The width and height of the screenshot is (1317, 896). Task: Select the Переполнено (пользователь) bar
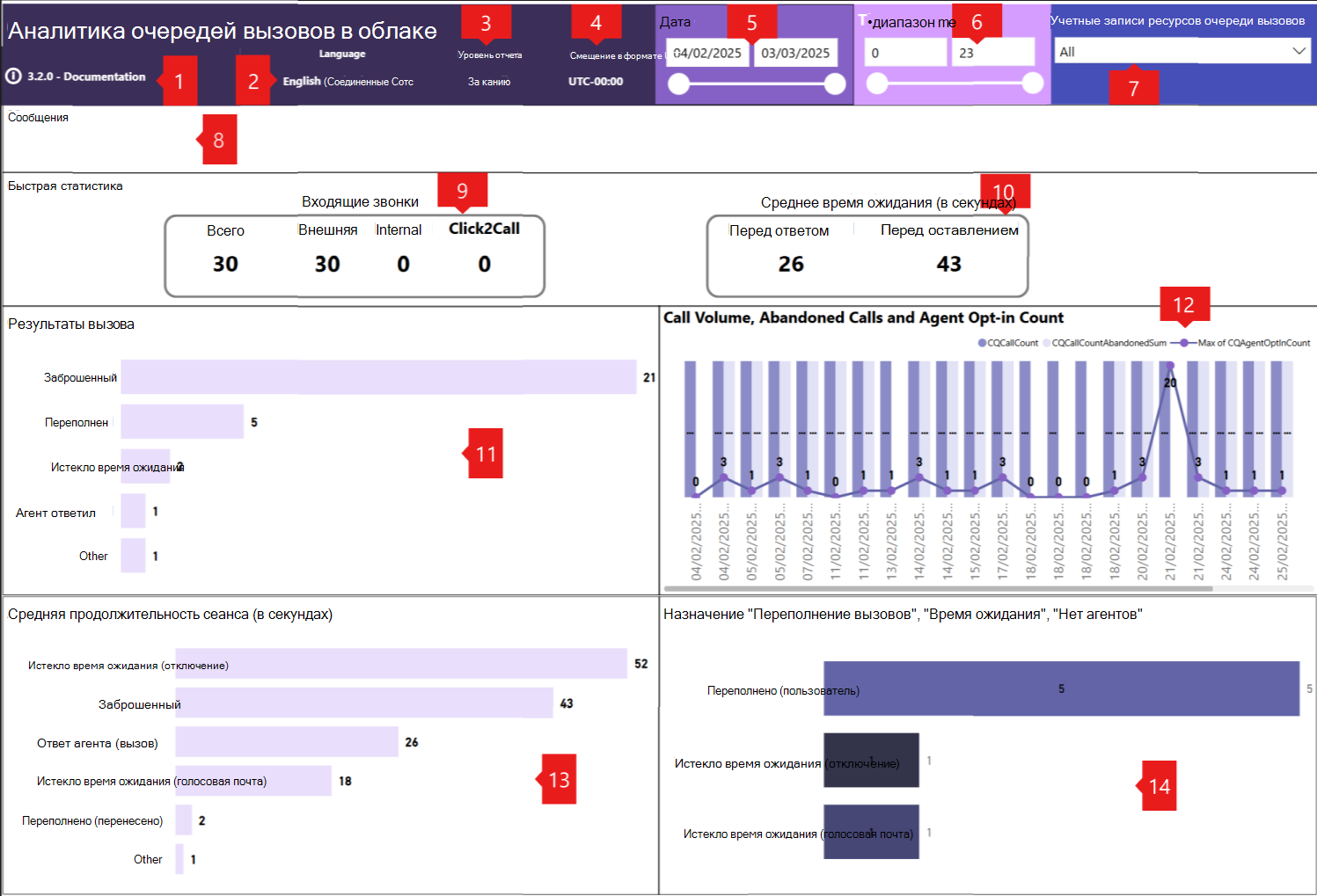coord(1061,688)
